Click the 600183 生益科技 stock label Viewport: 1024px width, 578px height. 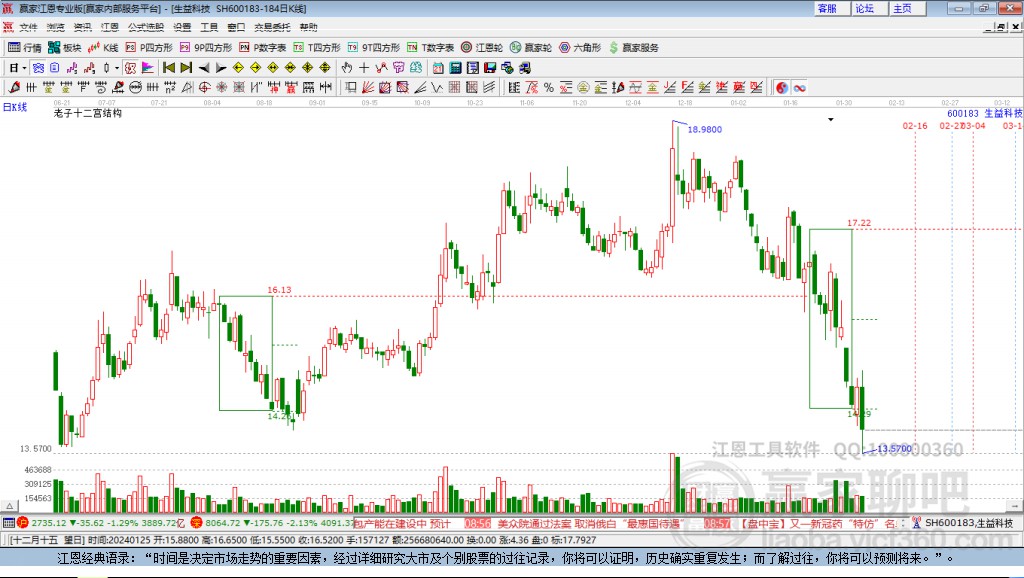[984, 113]
